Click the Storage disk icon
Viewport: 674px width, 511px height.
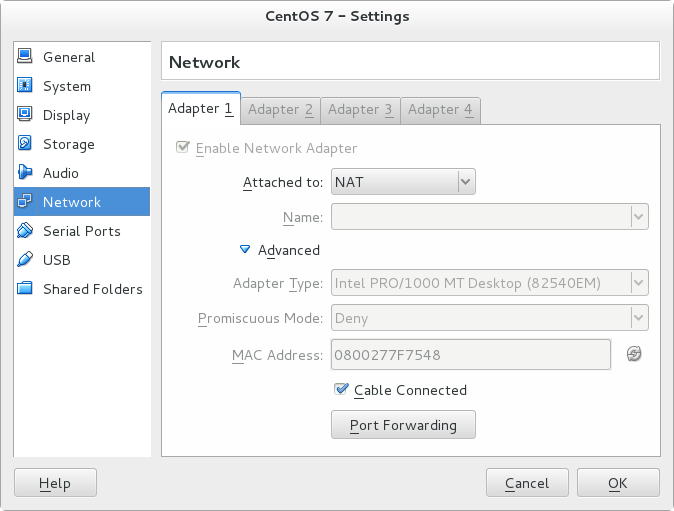click(x=25, y=143)
